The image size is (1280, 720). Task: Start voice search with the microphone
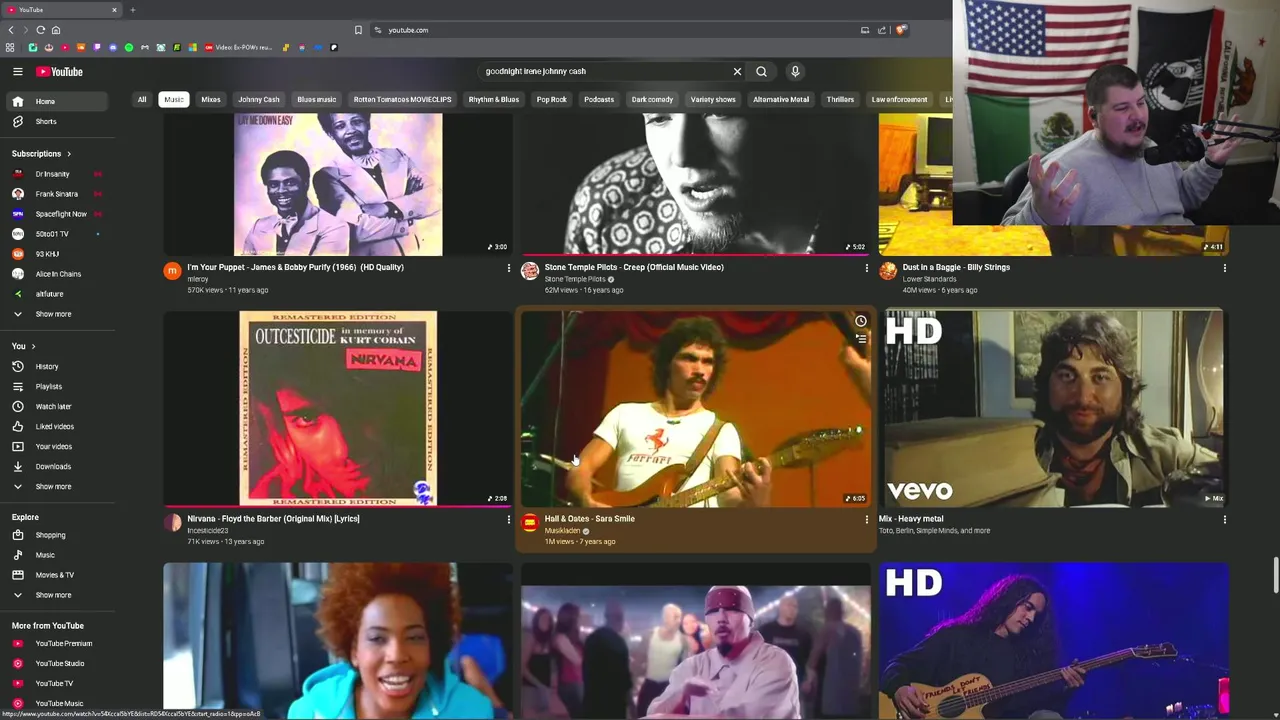795,72
